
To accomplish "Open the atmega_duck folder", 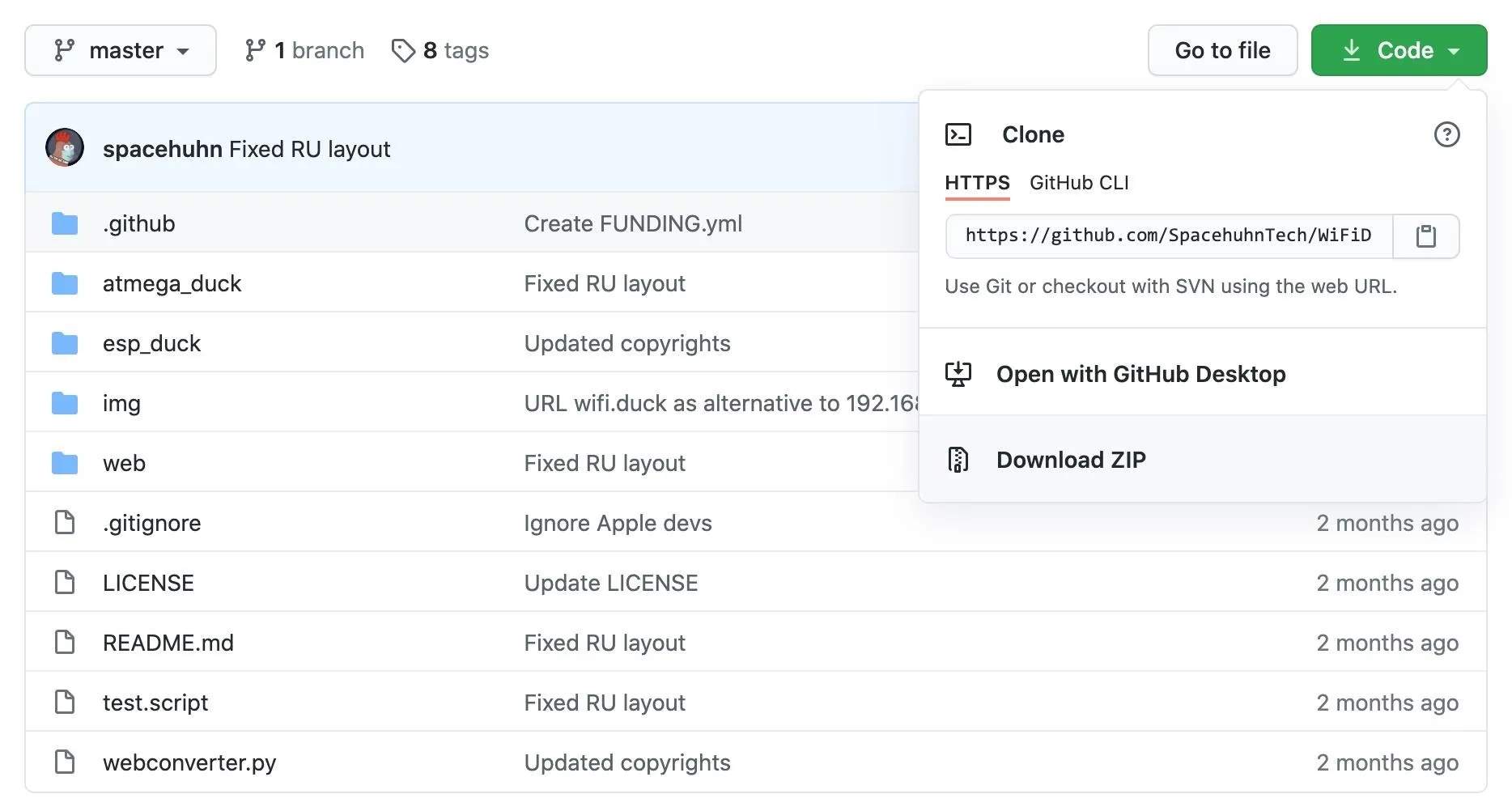I will [172, 283].
